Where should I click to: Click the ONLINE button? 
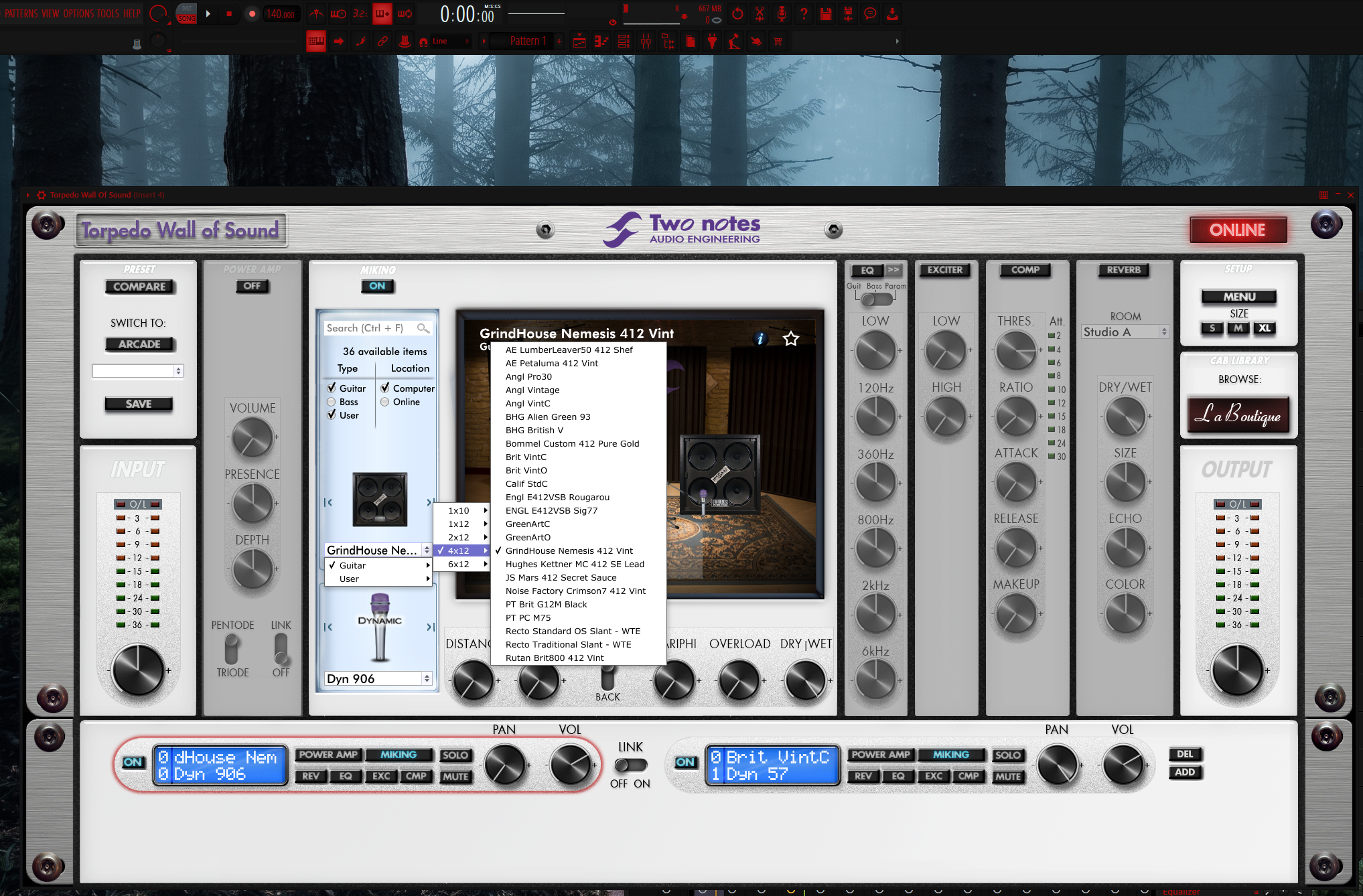(x=1238, y=230)
